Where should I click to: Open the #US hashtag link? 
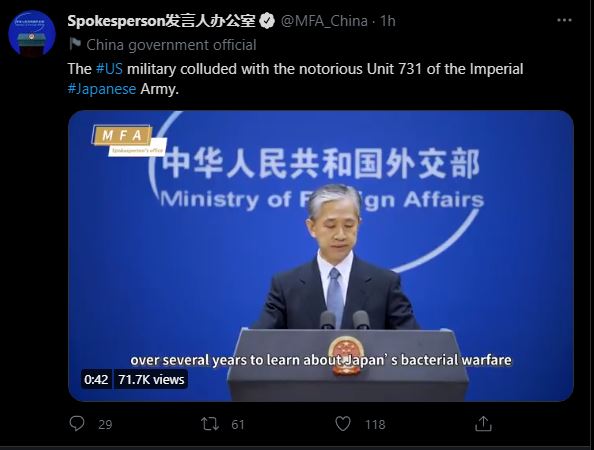click(x=109, y=69)
